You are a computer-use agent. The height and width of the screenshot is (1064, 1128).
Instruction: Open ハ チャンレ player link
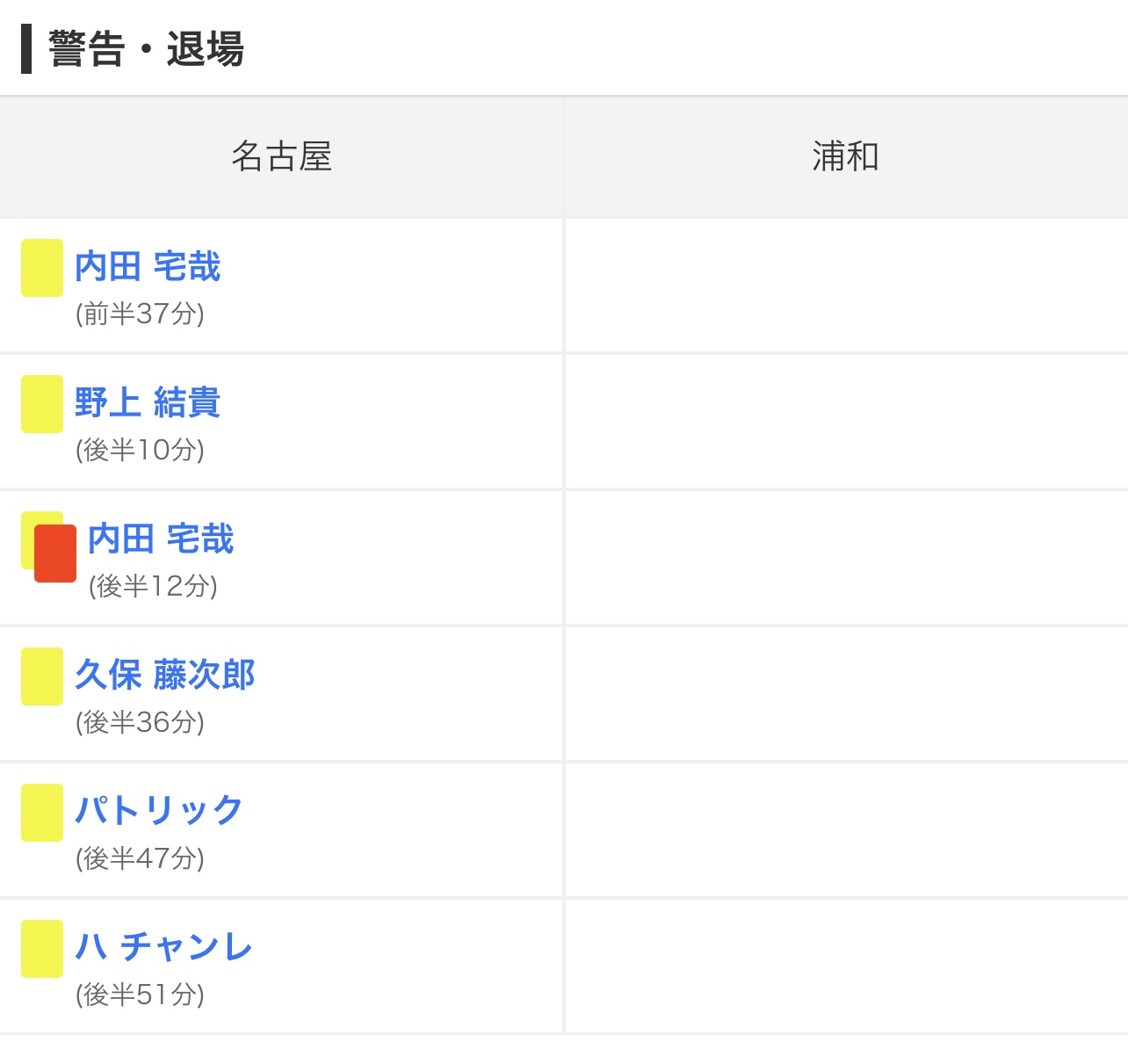pos(163,946)
